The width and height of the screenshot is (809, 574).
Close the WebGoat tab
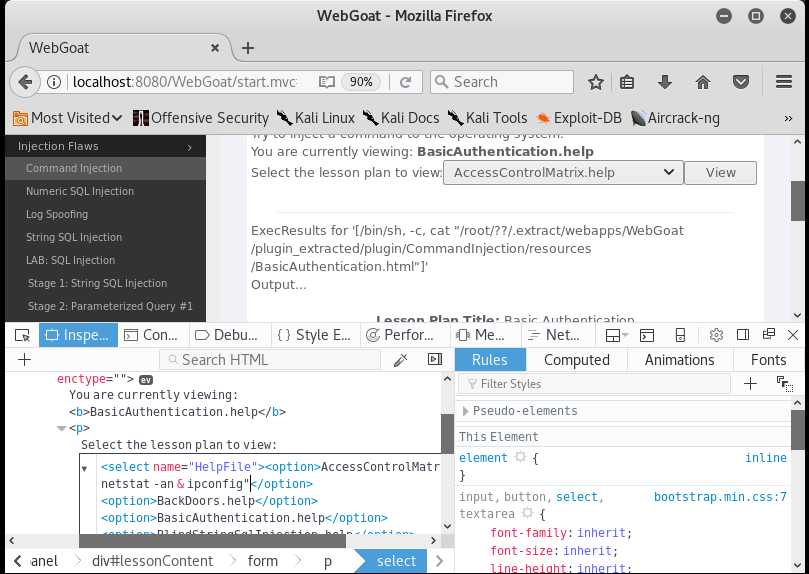pos(215,48)
